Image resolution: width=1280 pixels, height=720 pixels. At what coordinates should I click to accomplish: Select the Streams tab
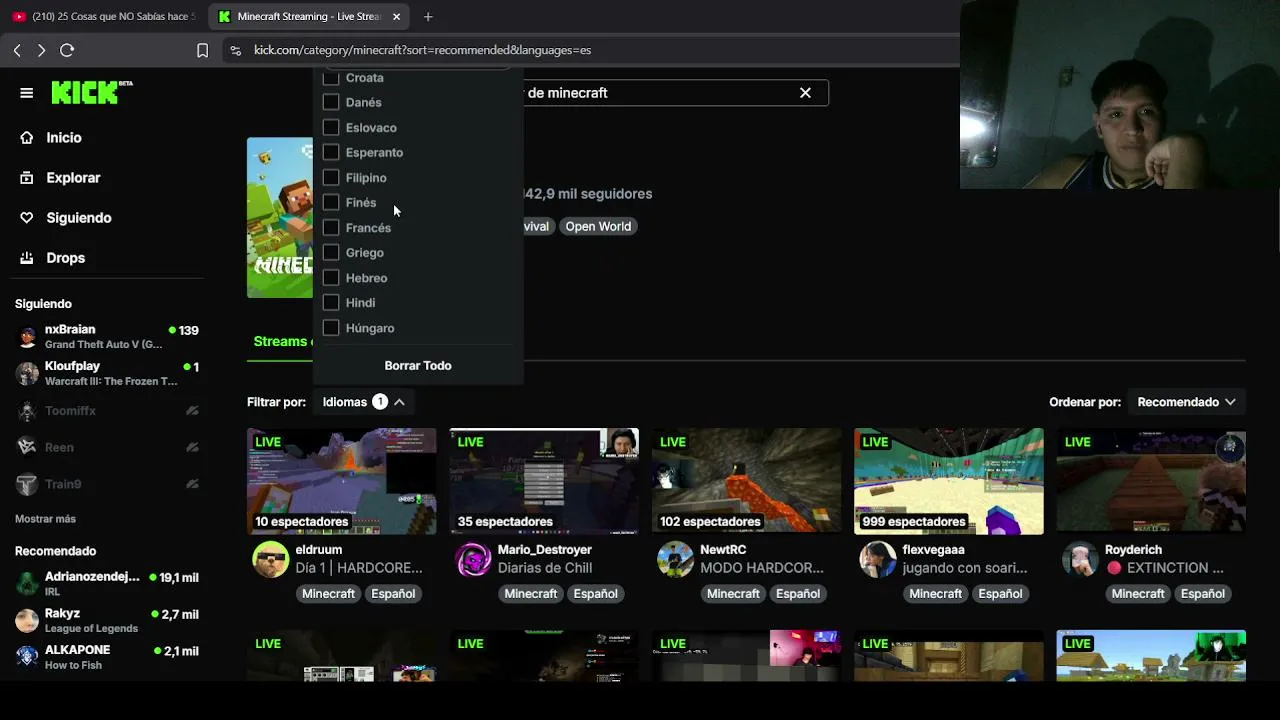280,341
